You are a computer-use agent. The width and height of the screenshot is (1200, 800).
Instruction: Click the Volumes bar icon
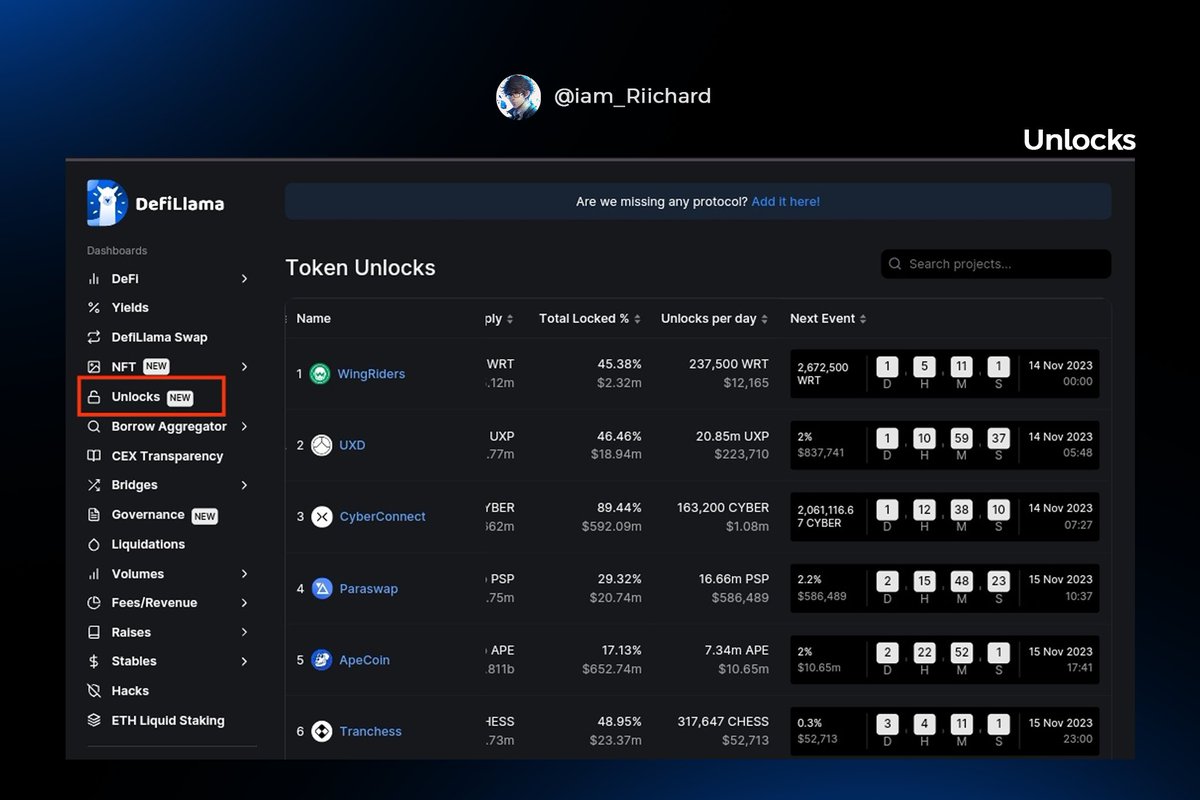(x=94, y=574)
